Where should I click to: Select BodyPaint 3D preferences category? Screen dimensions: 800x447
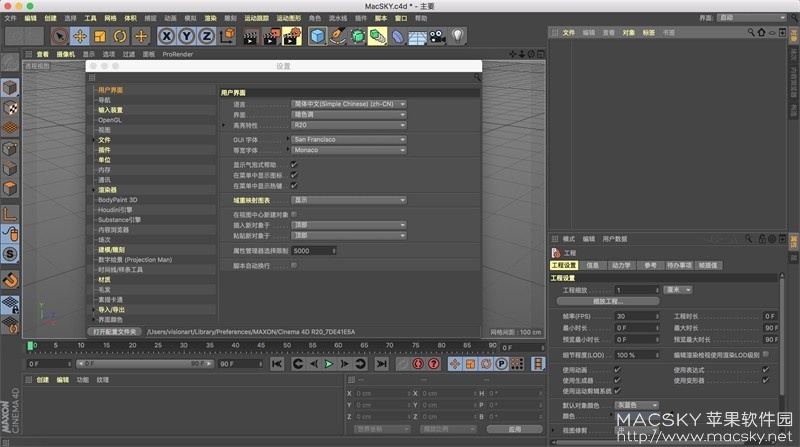pos(117,200)
